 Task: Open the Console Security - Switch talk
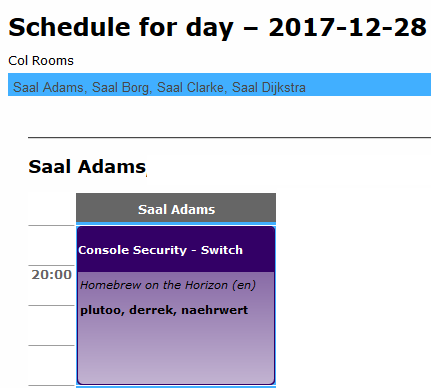click(x=160, y=250)
